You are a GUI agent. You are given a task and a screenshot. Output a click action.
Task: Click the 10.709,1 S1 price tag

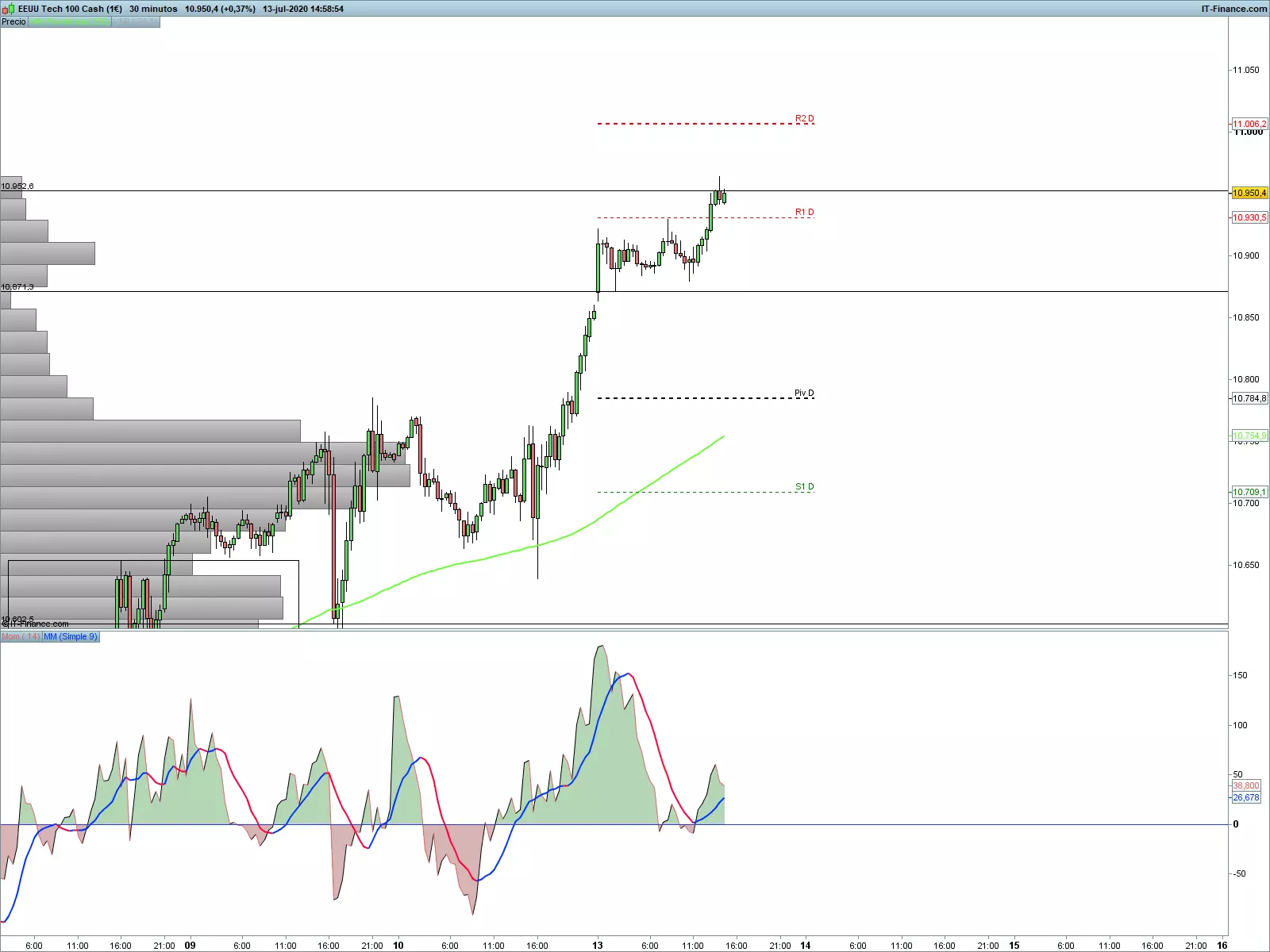point(1249,492)
